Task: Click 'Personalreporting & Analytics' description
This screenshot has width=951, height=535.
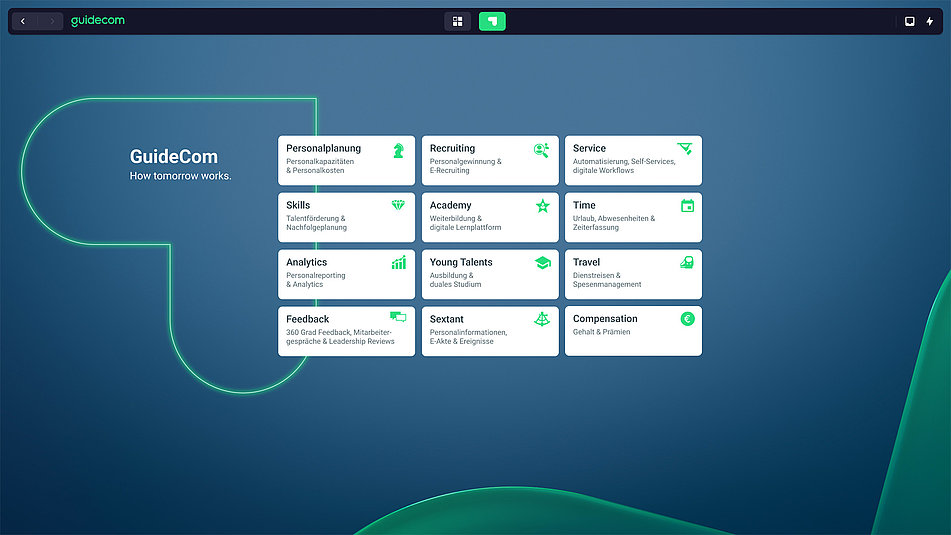Action: pyautogui.click(x=315, y=280)
